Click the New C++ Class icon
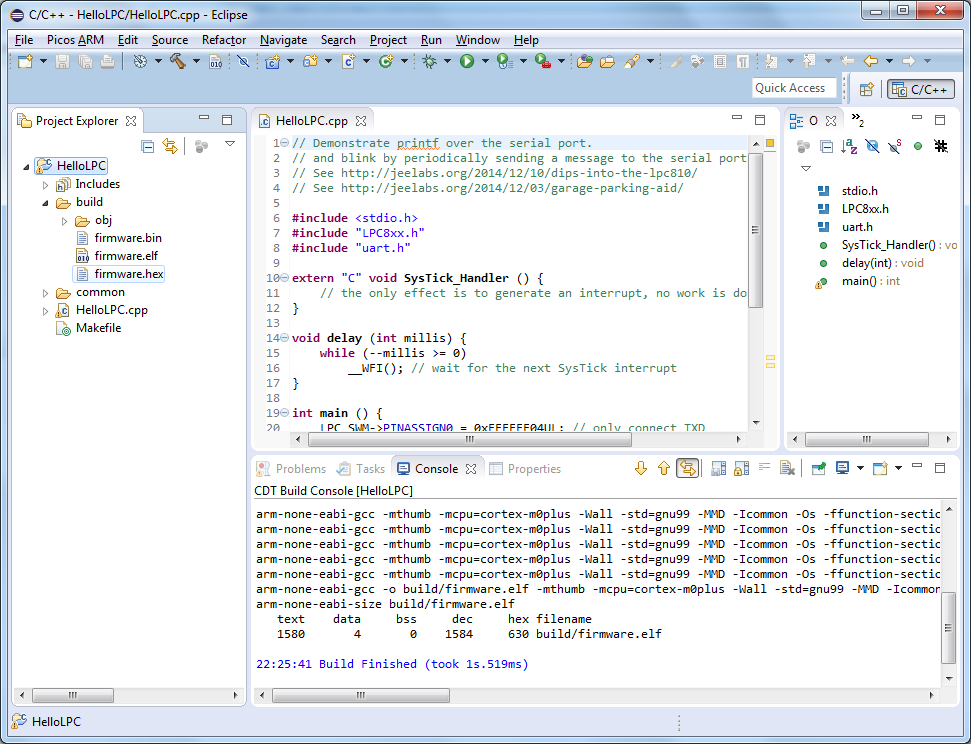Viewport: 971px width, 744px height. tap(386, 61)
